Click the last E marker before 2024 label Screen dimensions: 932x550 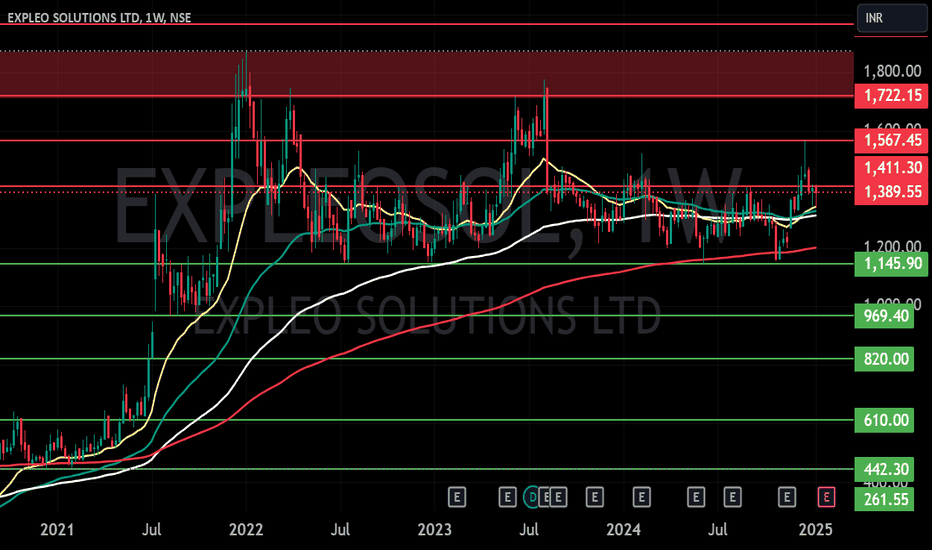pos(594,497)
